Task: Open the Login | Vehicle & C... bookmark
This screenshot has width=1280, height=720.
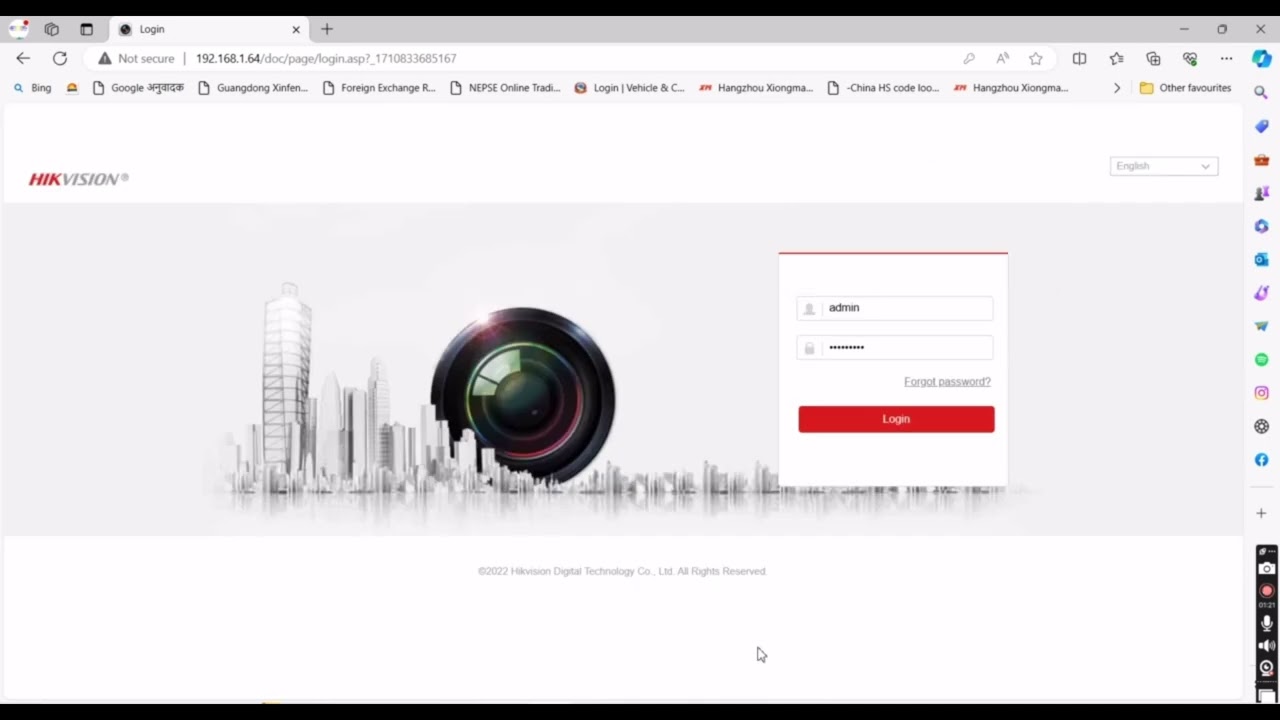Action: point(629,88)
